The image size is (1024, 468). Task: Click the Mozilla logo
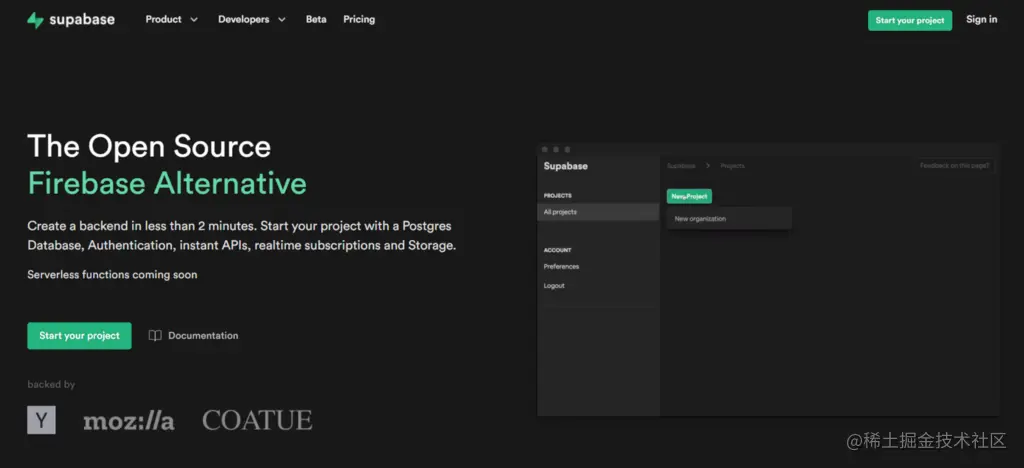point(129,422)
